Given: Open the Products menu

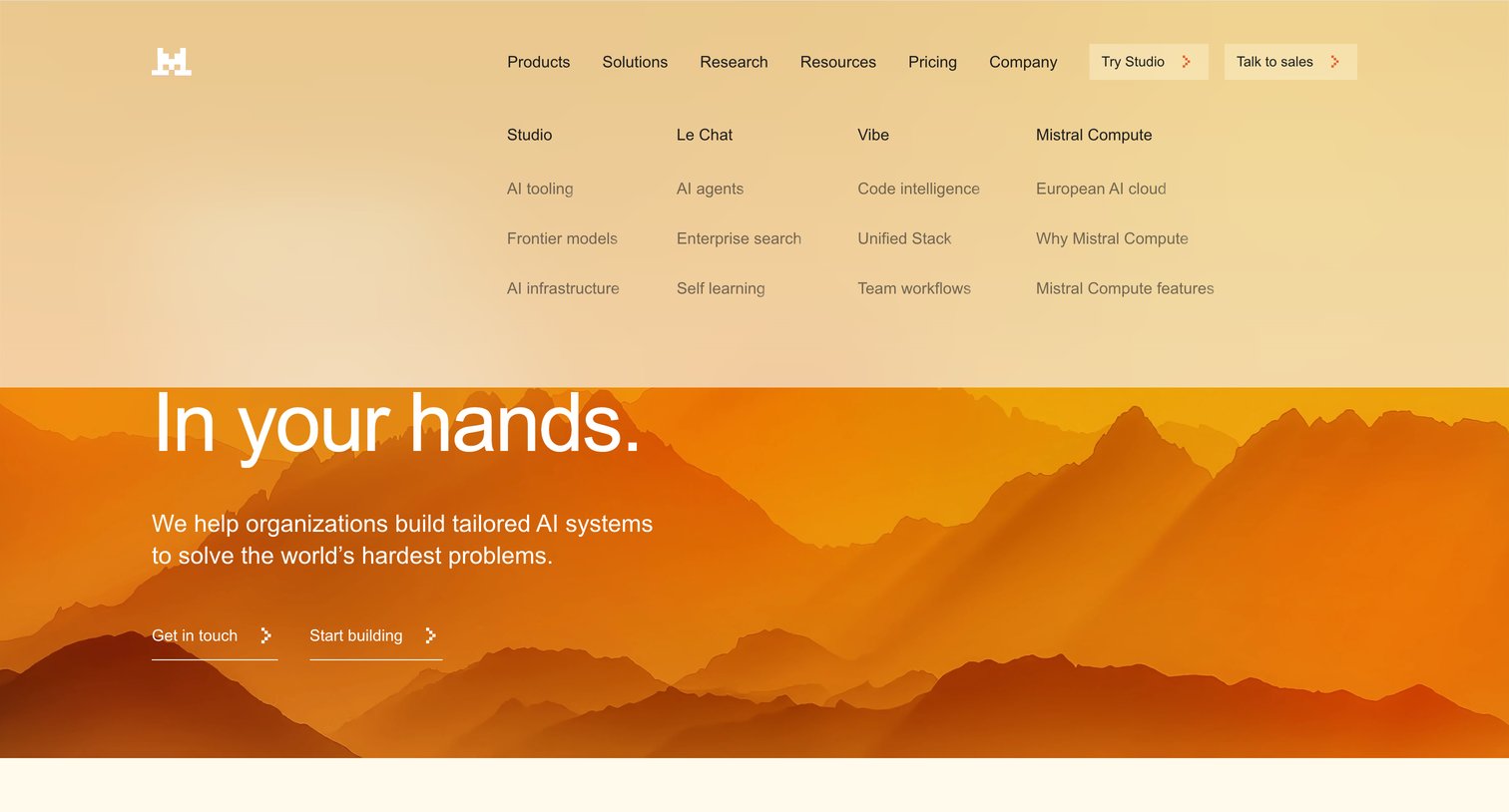Looking at the screenshot, I should point(538,62).
